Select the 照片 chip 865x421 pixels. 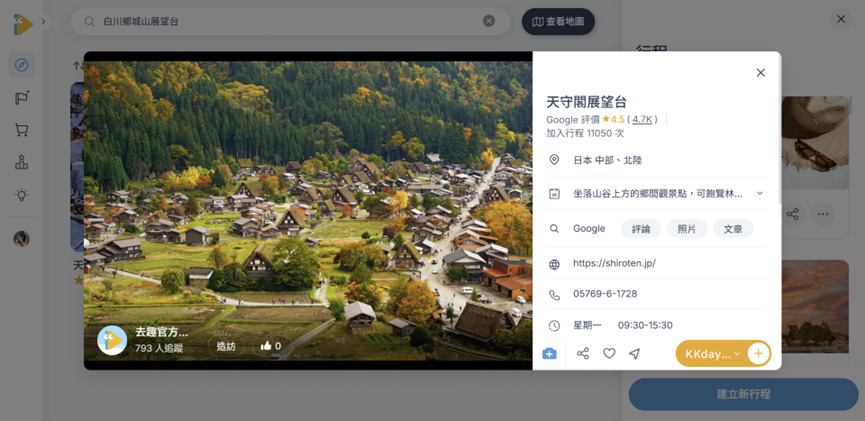[687, 229]
